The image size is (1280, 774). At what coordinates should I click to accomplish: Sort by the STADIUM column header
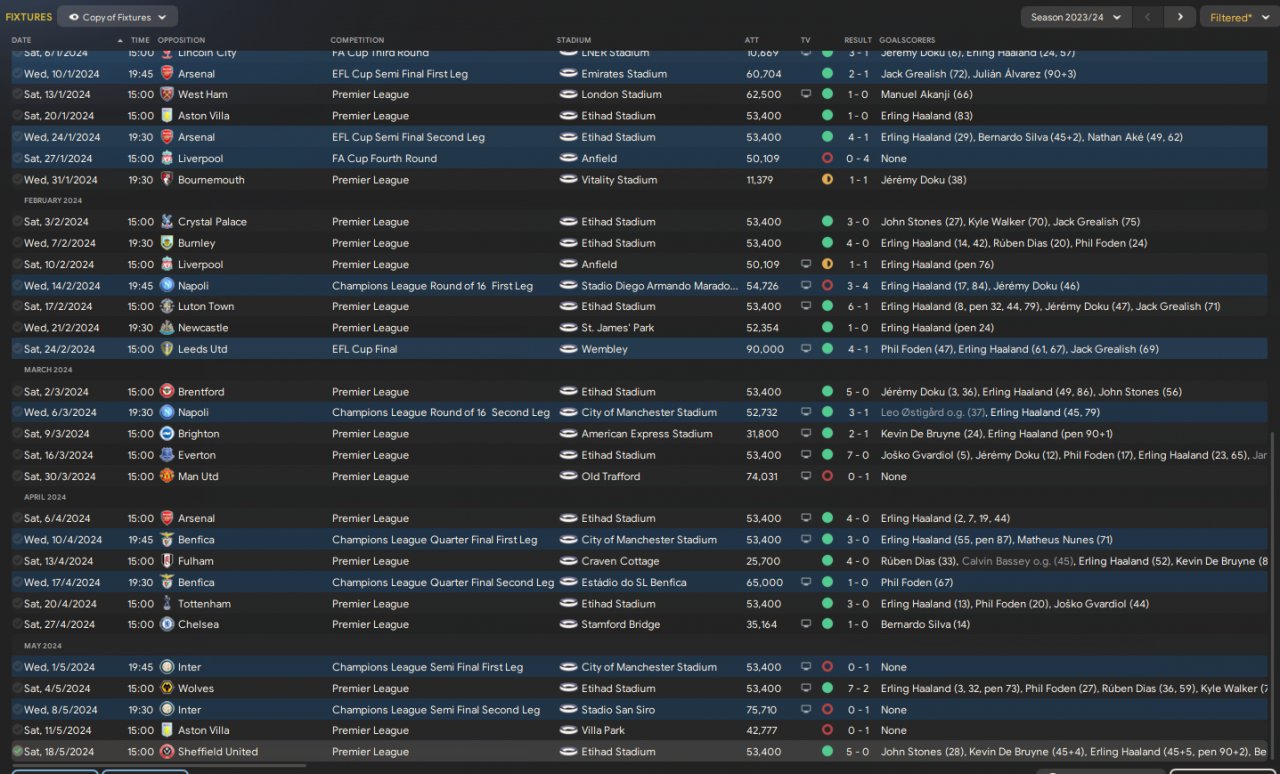click(573, 40)
